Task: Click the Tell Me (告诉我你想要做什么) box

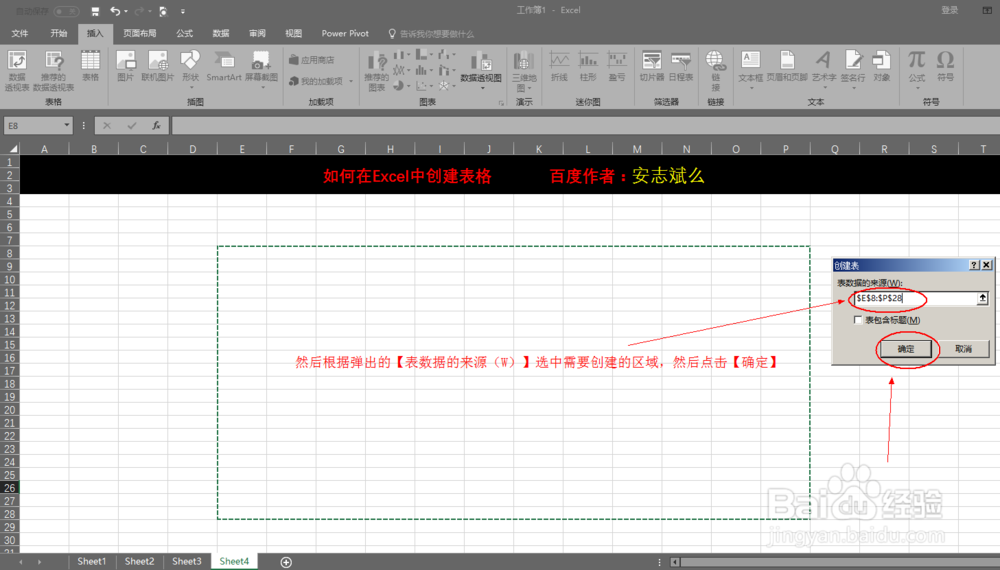Action: [431, 34]
